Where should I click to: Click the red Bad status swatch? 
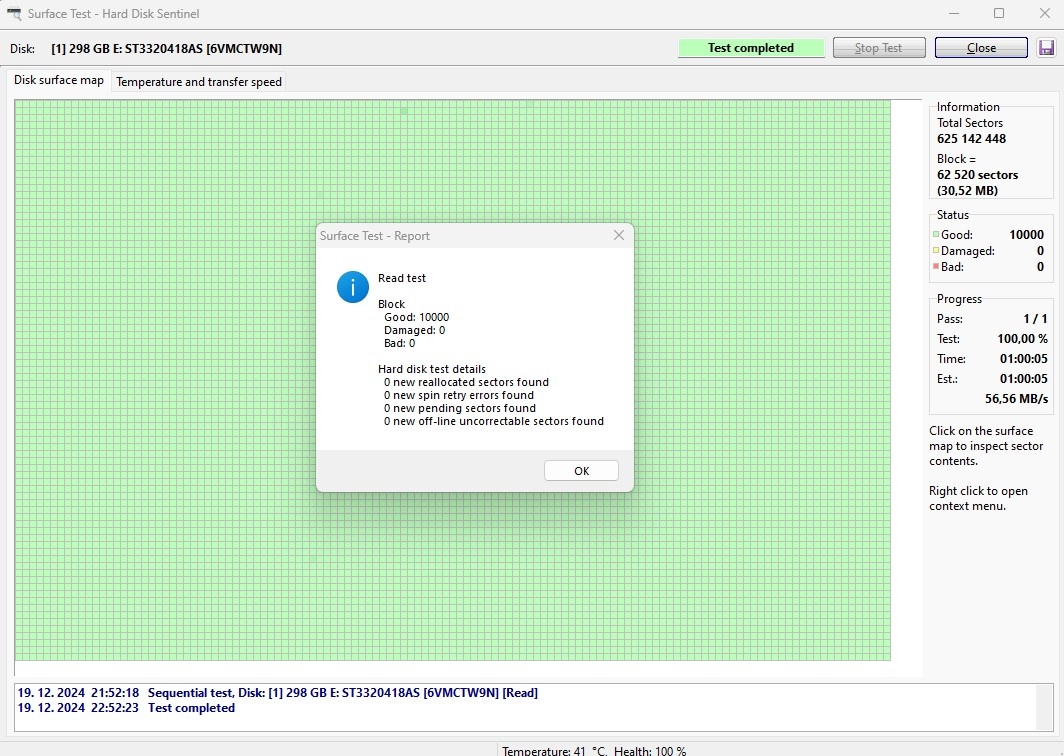[x=936, y=267]
